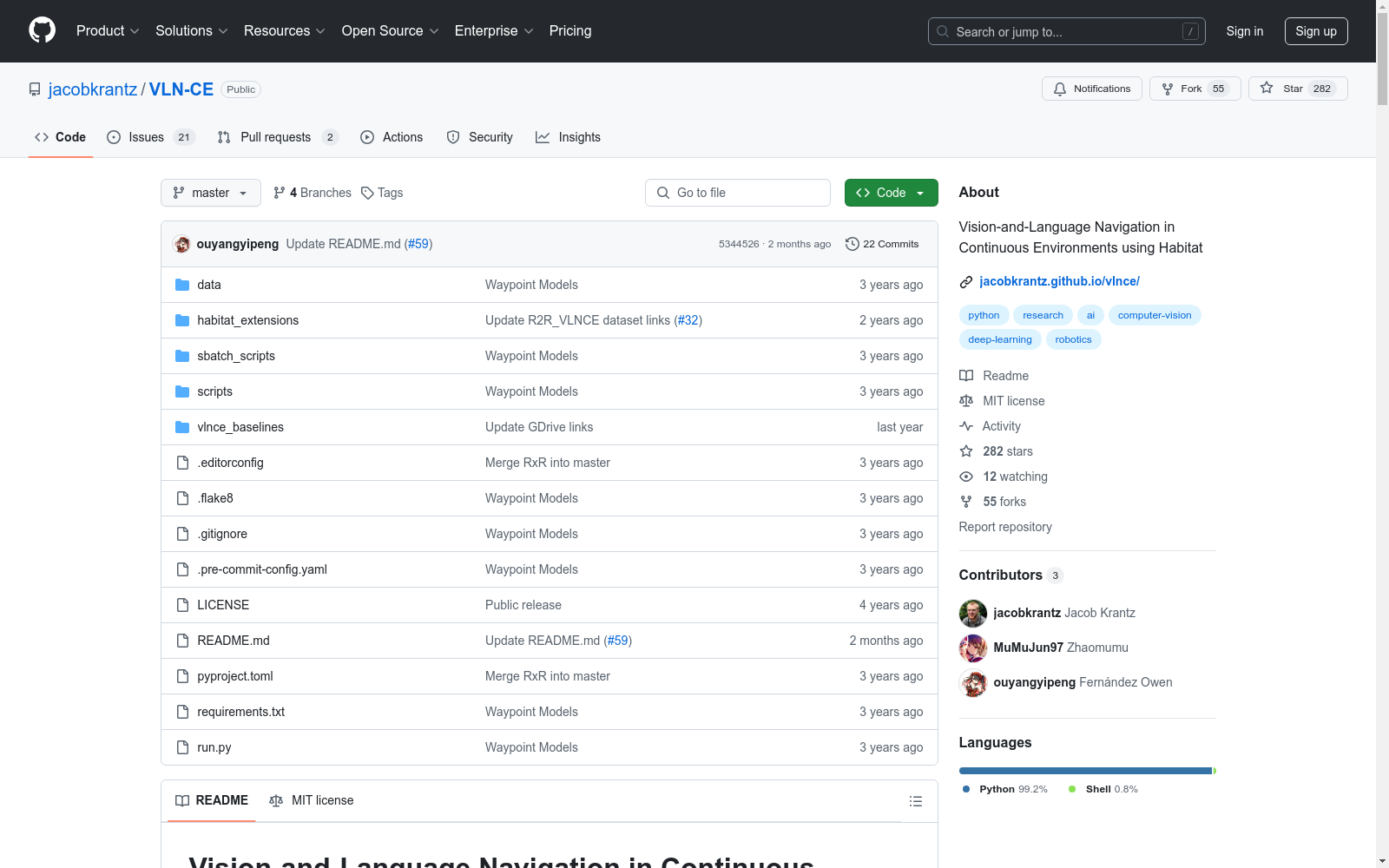This screenshot has width=1389, height=868.
Task: Click the Sign up button
Action: (1316, 31)
